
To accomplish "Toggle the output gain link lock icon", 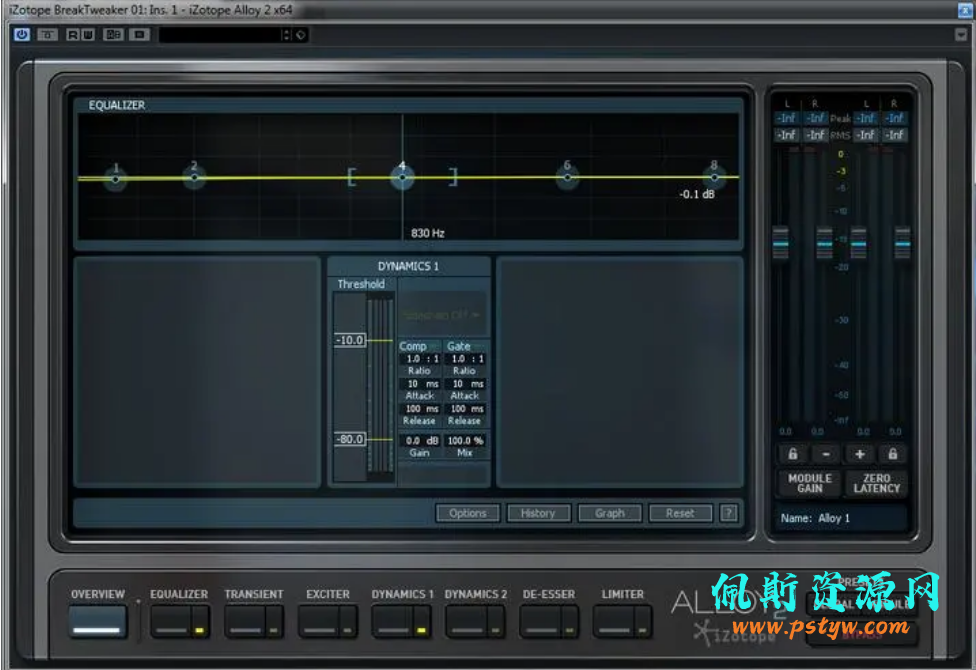I will coord(893,454).
